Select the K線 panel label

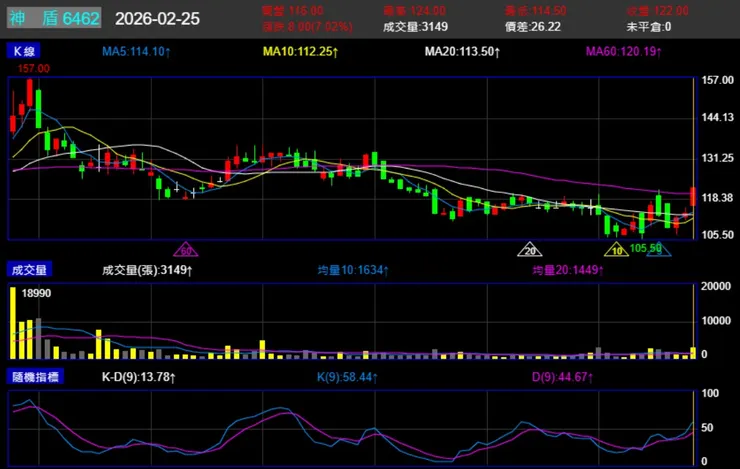point(24,51)
